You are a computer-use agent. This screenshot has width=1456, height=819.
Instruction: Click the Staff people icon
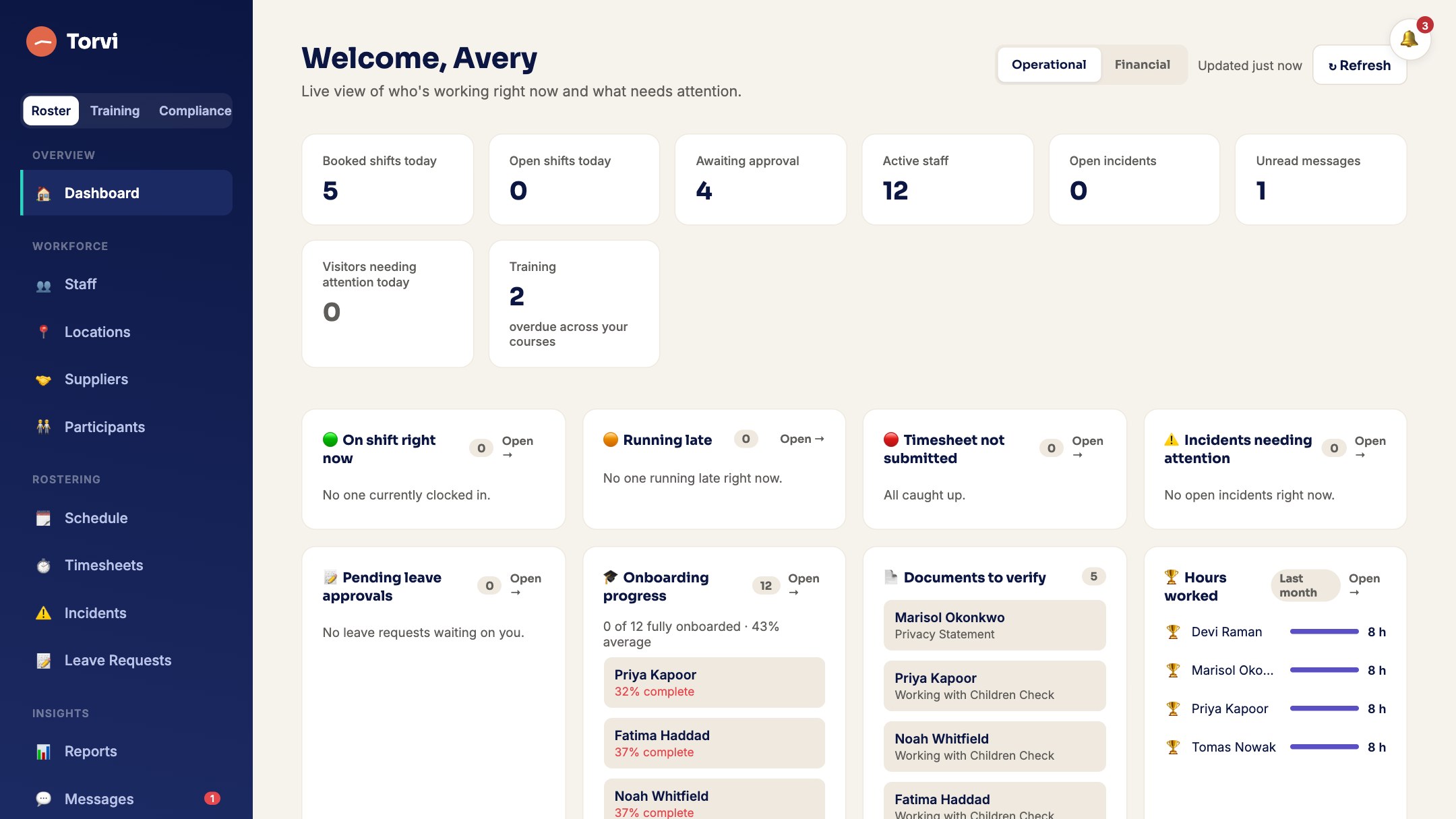(43, 285)
